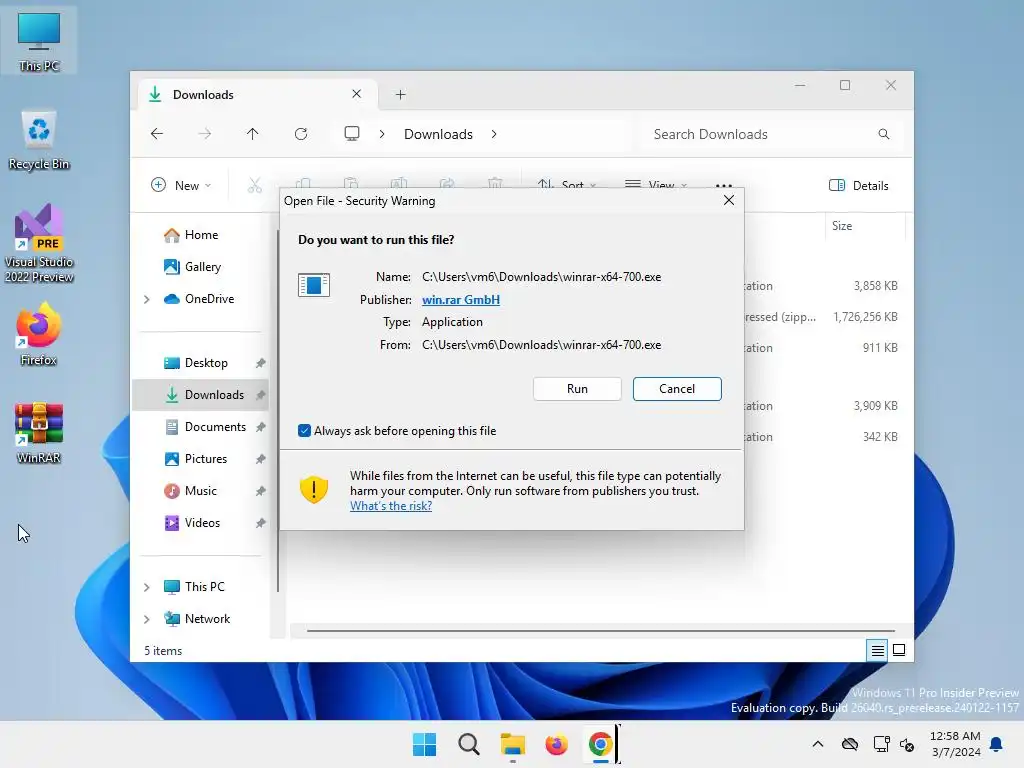
Task: Switch to large thumbnails view icon
Action: pyautogui.click(x=899, y=650)
